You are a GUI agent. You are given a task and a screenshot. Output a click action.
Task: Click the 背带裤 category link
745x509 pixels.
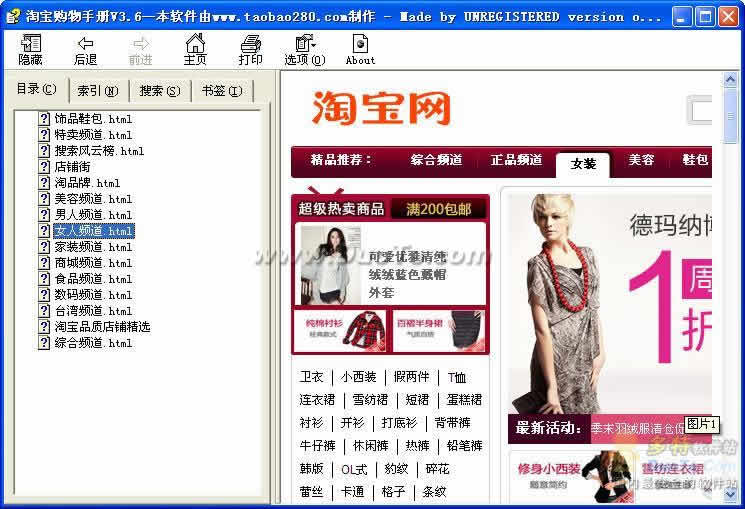[x=453, y=423]
